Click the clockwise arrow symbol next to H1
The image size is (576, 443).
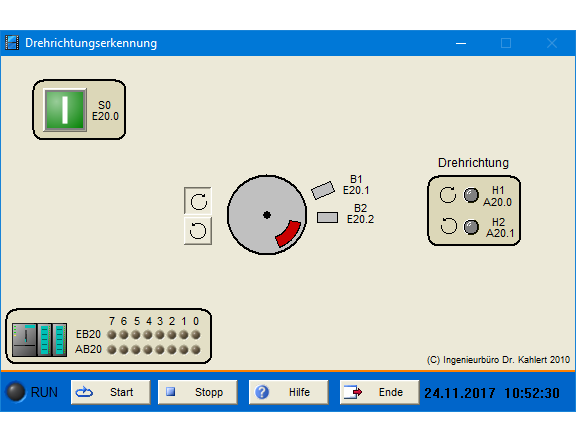tap(448, 195)
